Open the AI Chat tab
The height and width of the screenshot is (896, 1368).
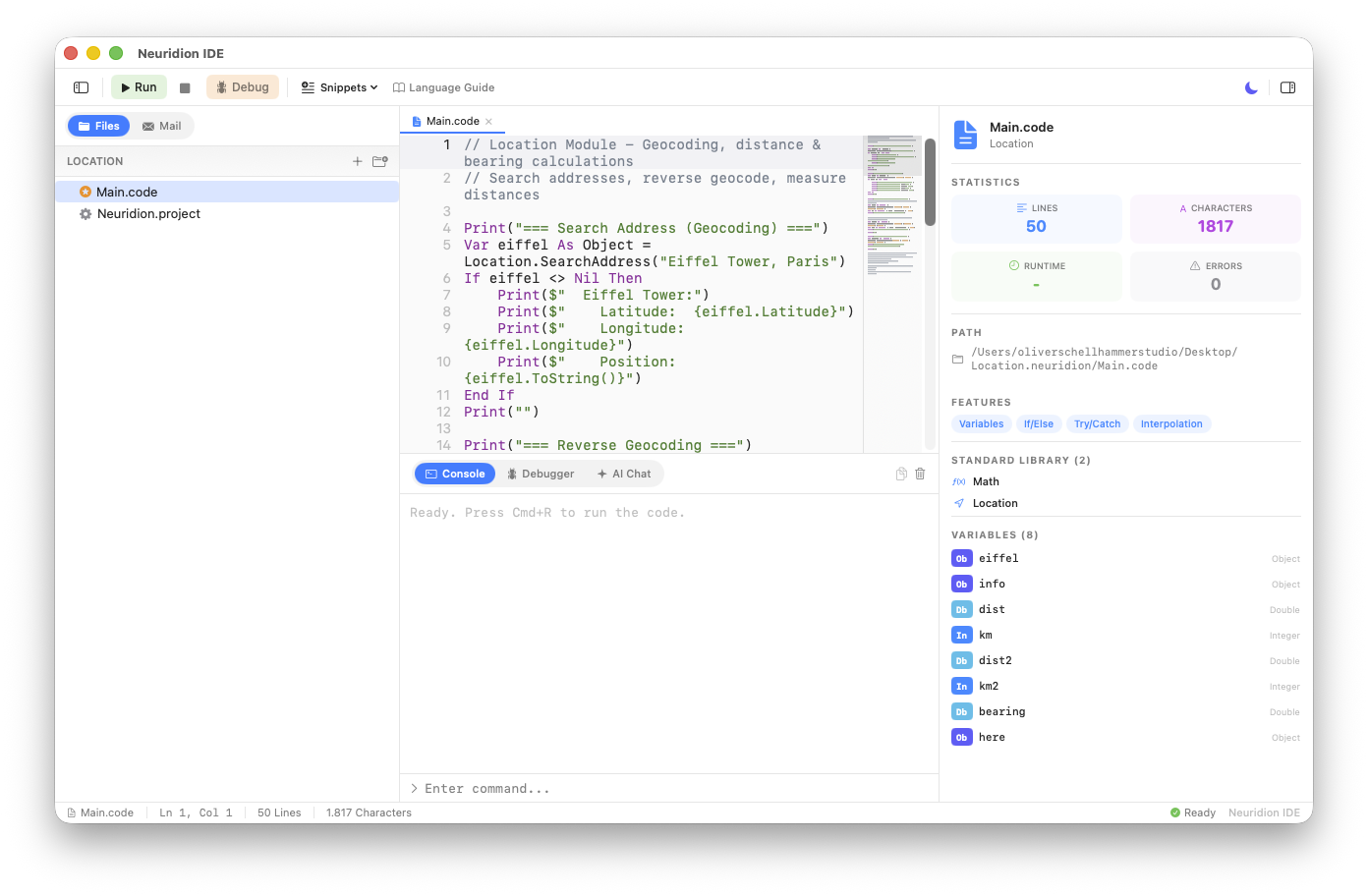point(624,474)
